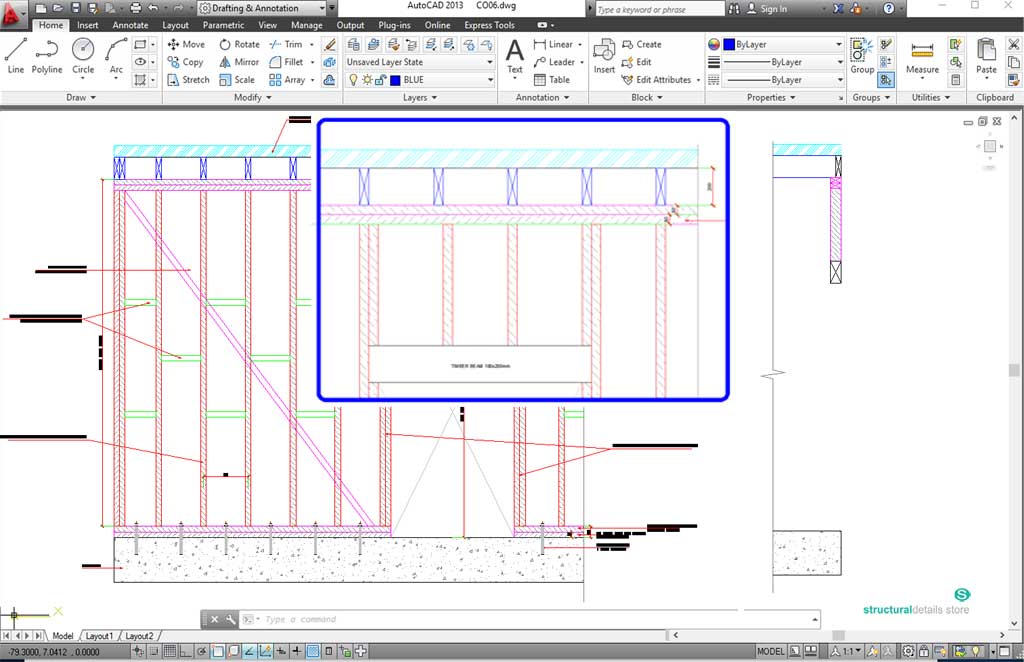Switch to the Annotate ribbon tab

click(x=130, y=25)
